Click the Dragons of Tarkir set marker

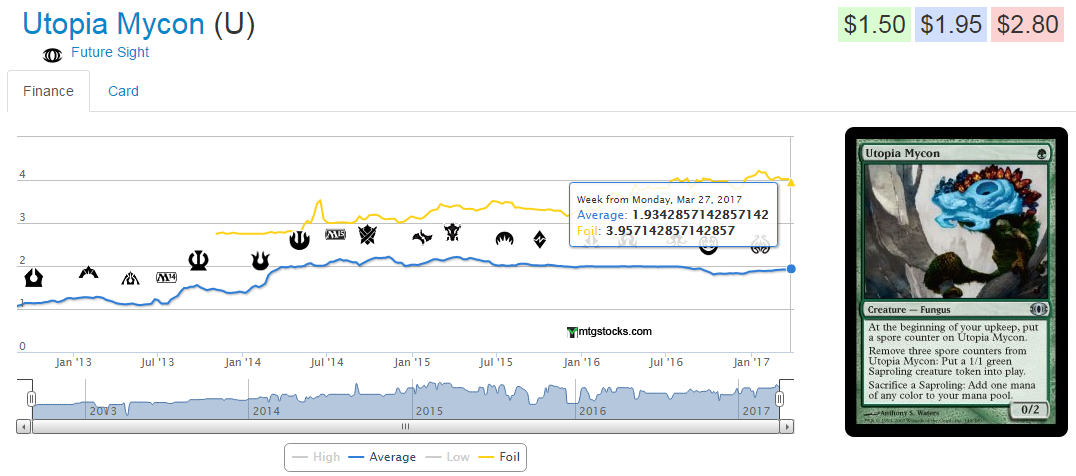pyautogui.click(x=454, y=232)
